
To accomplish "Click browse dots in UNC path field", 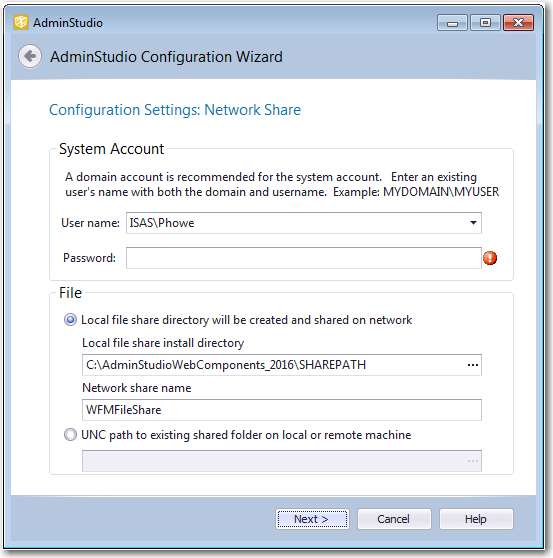I will [x=473, y=461].
